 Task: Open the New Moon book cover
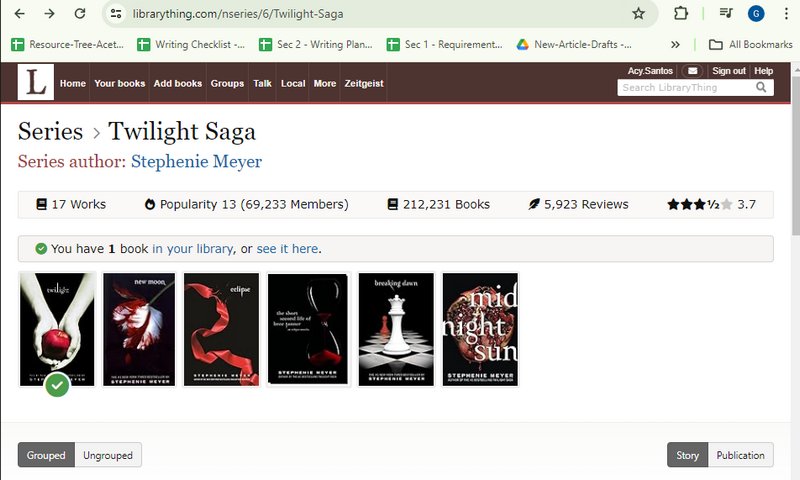(x=139, y=330)
